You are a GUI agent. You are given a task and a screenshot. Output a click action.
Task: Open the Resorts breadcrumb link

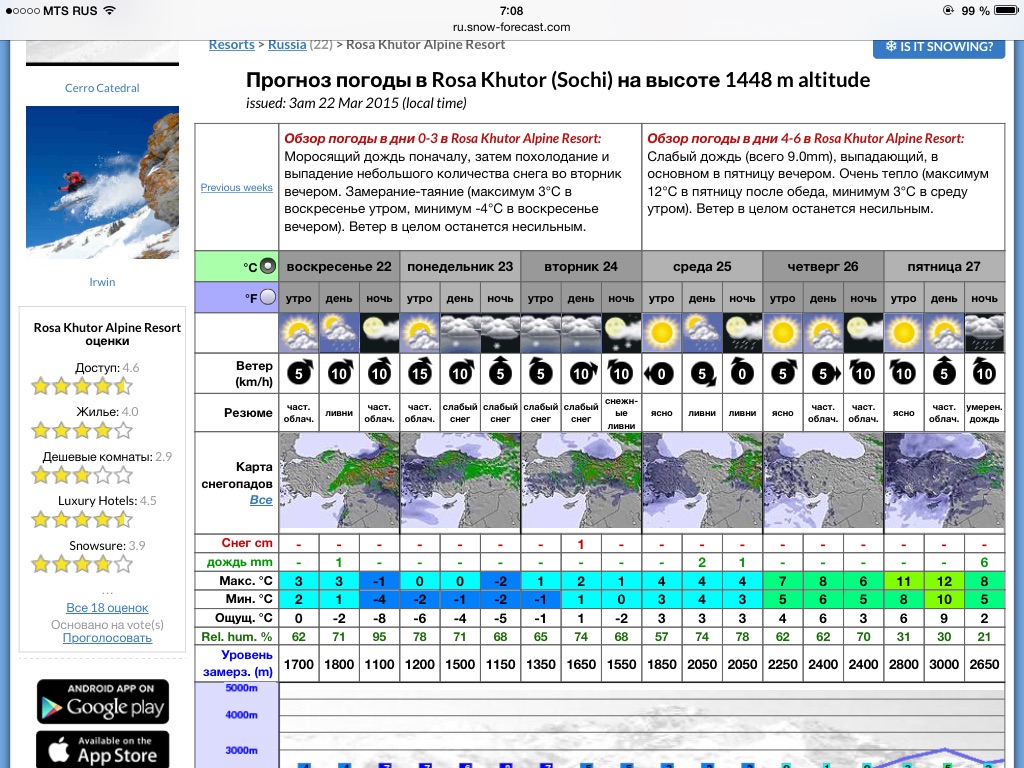click(231, 45)
